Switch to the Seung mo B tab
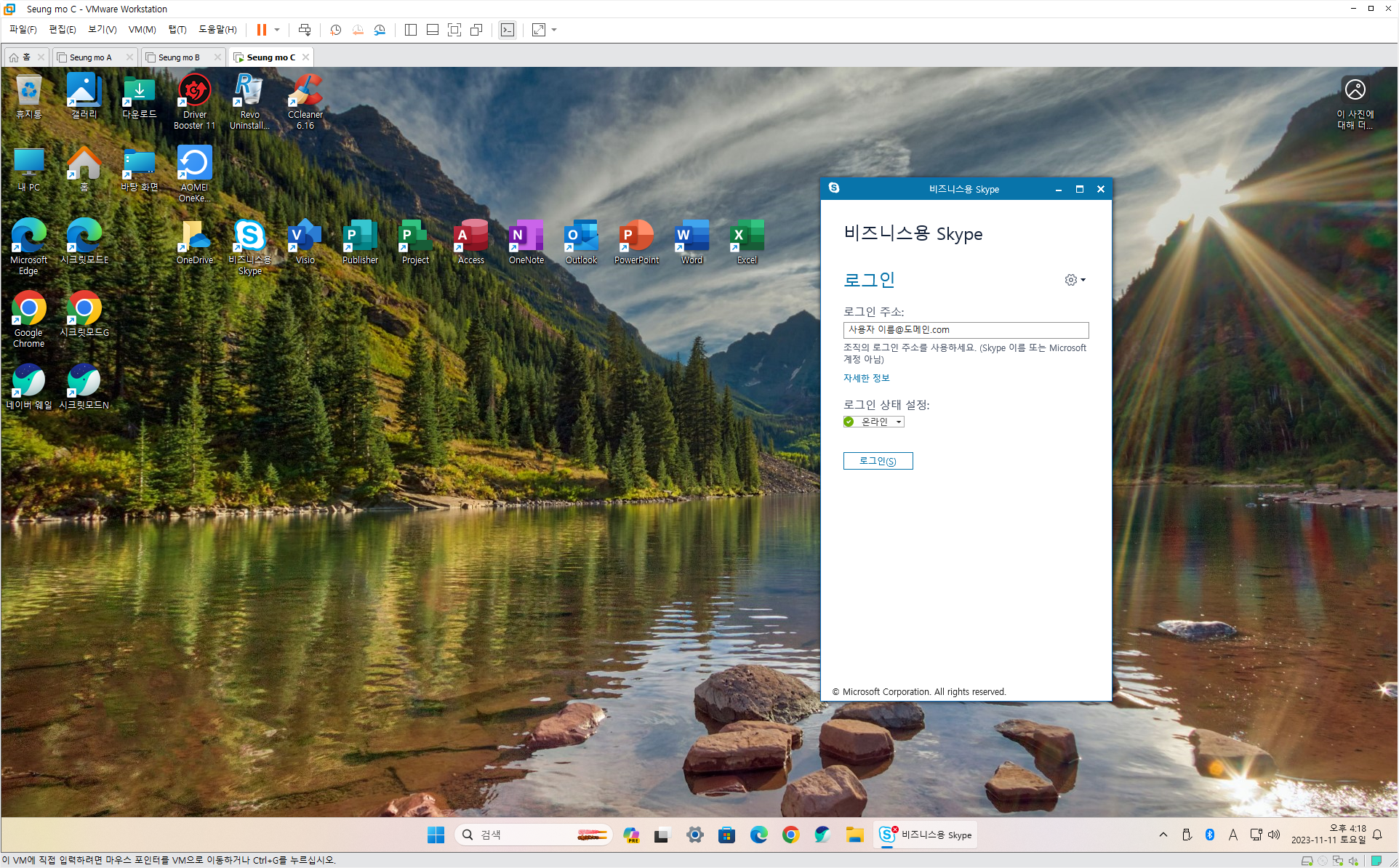Viewport: 1399px width, 868px height. (179, 57)
